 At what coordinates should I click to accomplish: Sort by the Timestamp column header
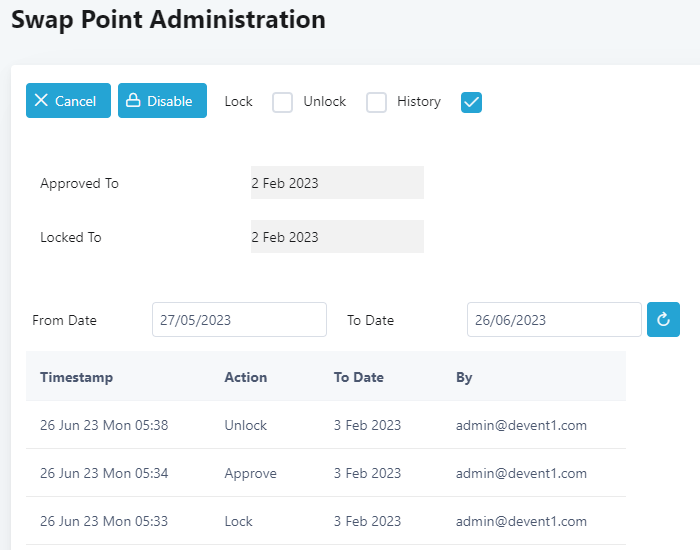(76, 377)
